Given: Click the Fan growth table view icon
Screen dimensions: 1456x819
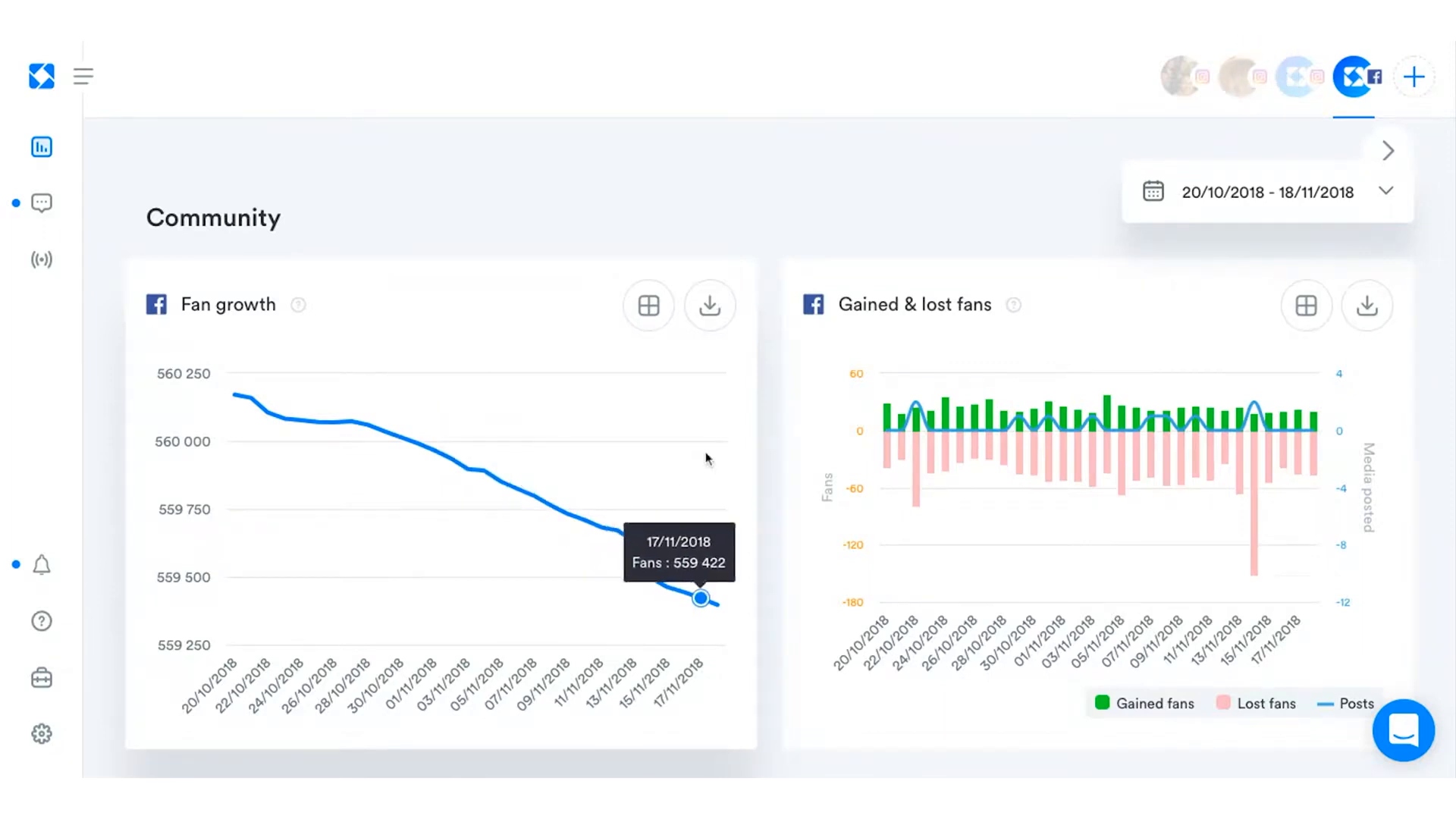Looking at the screenshot, I should coord(649,305).
